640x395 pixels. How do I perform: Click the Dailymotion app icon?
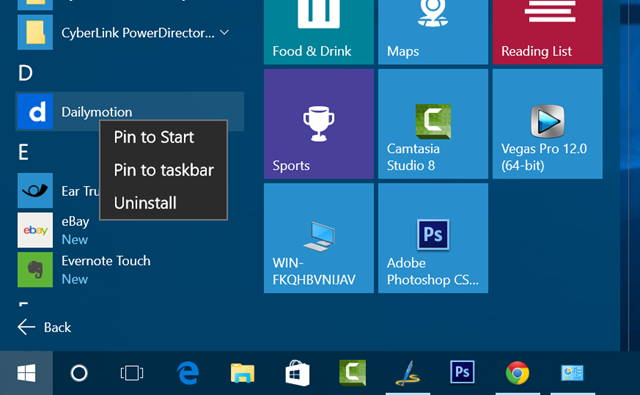point(35,111)
